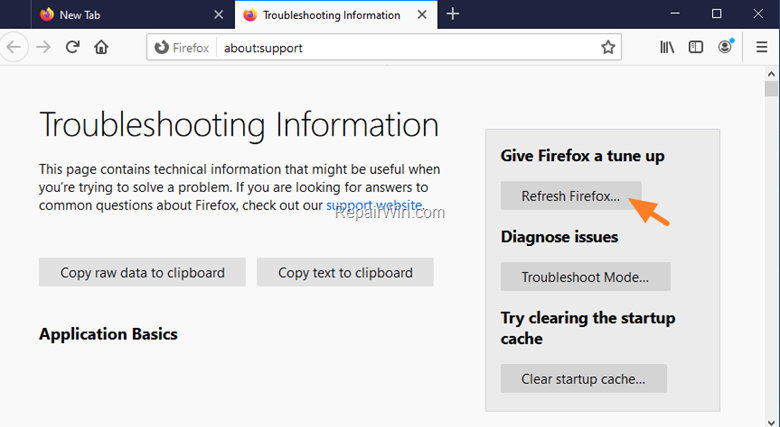Image resolution: width=780 pixels, height=427 pixels.
Task: Go back with the back arrow button
Action: (x=13, y=47)
